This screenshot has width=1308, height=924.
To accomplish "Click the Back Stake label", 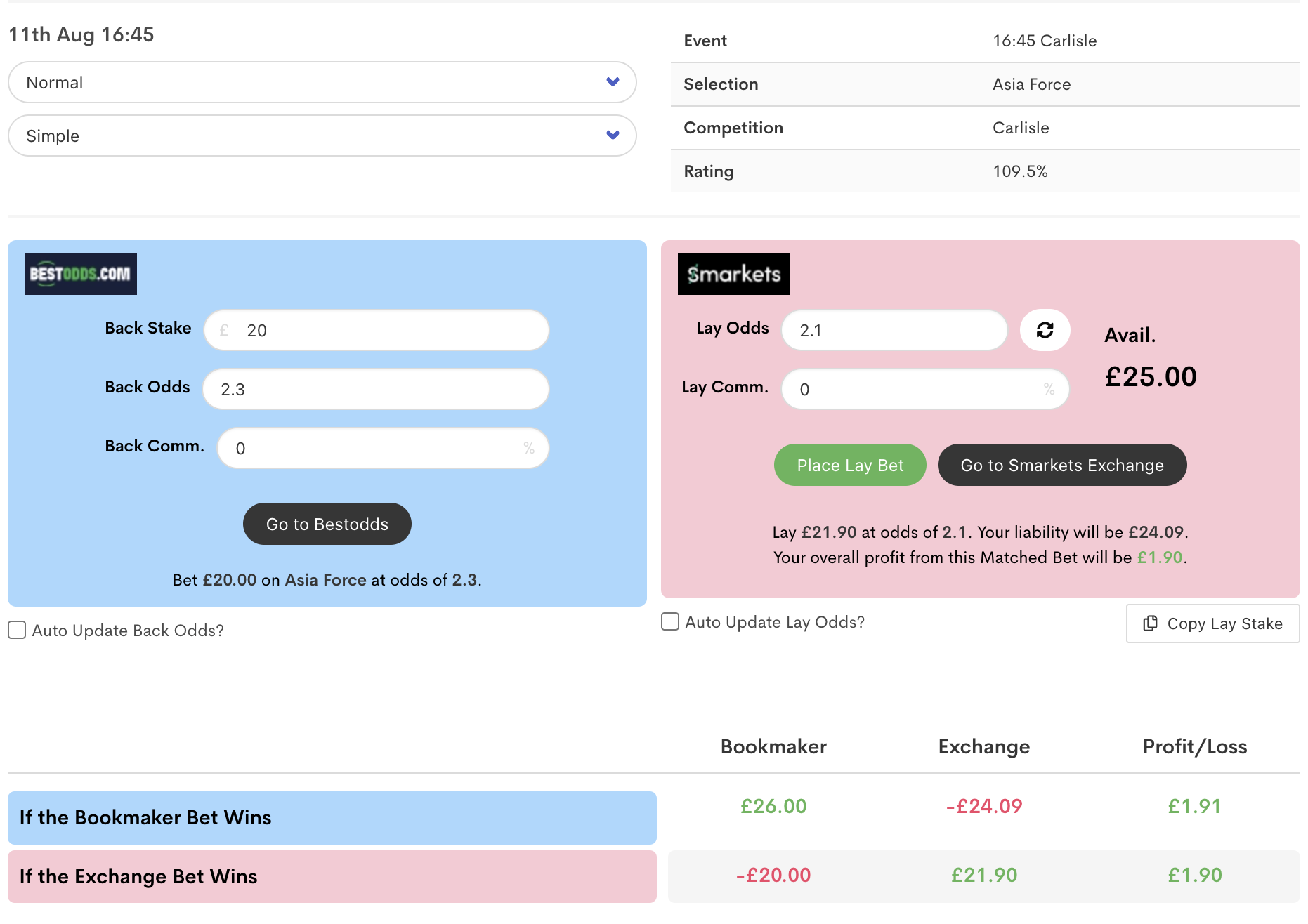I will pyautogui.click(x=148, y=328).
